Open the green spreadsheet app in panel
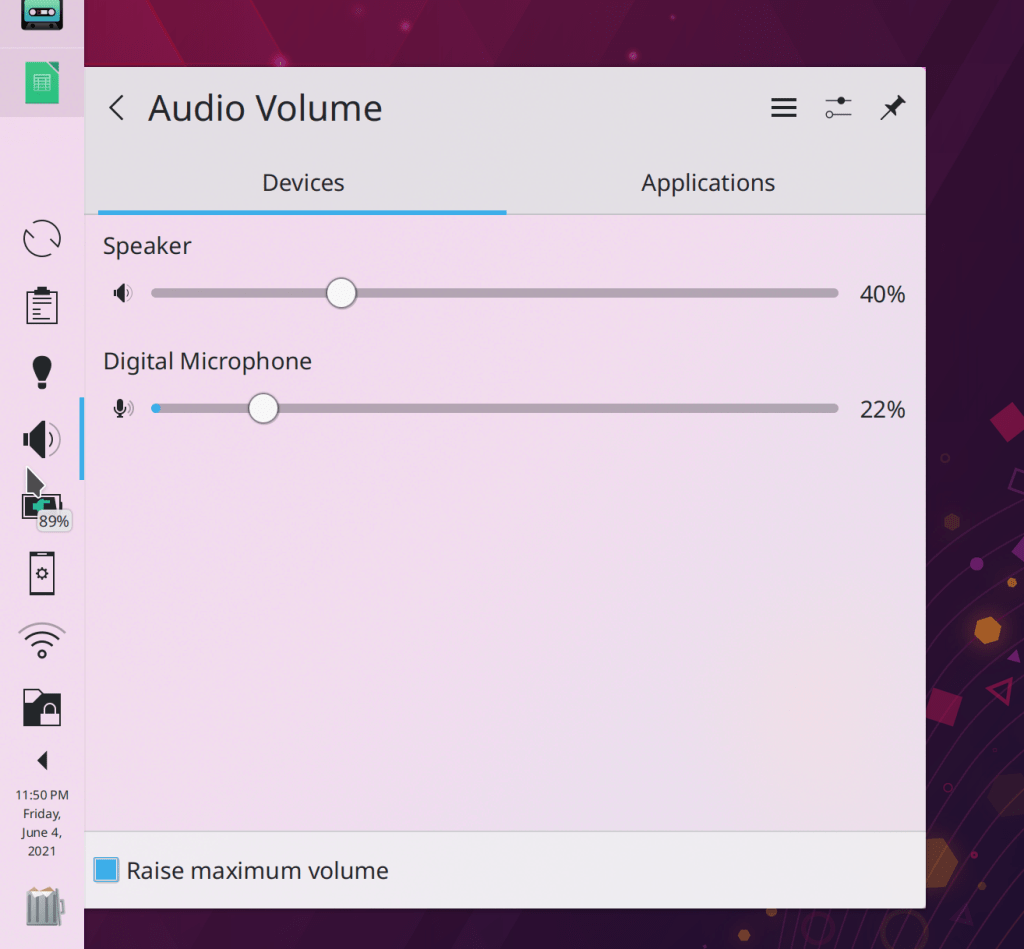The width and height of the screenshot is (1024, 949). click(x=42, y=83)
